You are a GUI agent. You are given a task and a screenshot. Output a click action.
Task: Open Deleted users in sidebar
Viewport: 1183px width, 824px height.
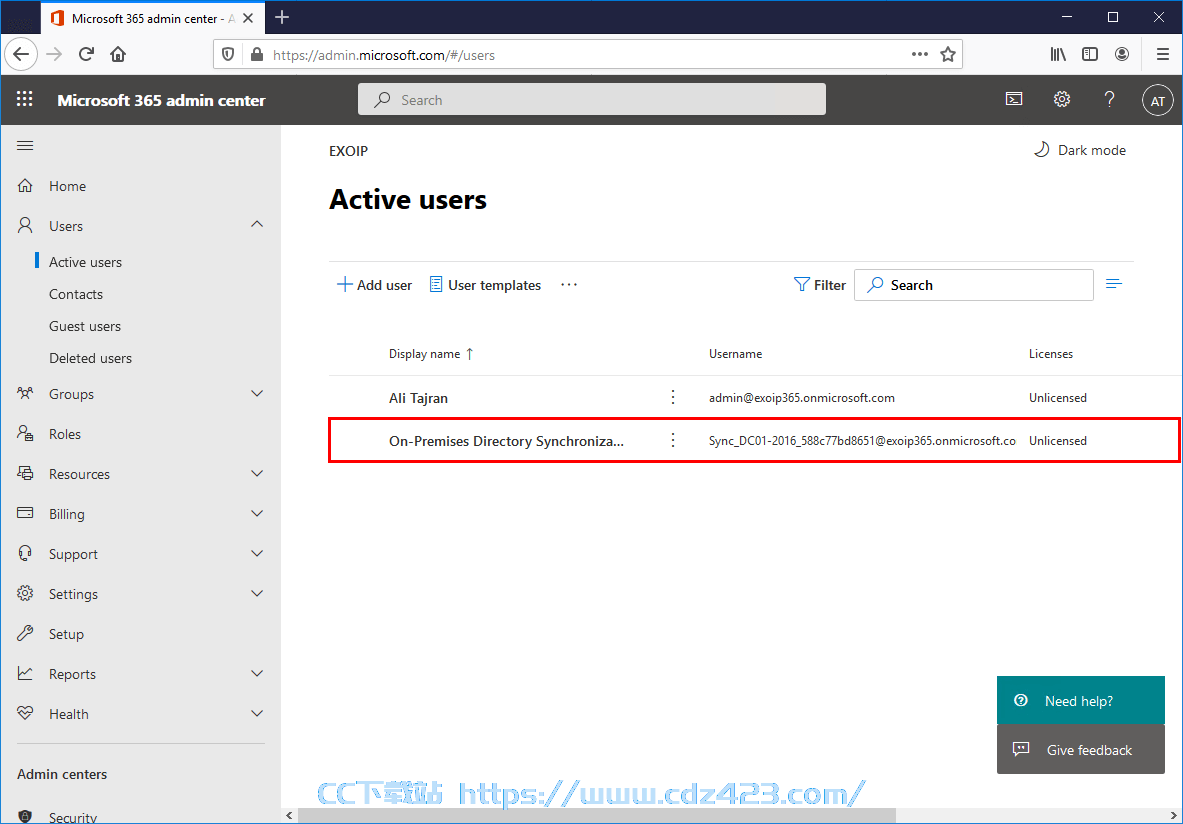(x=91, y=358)
